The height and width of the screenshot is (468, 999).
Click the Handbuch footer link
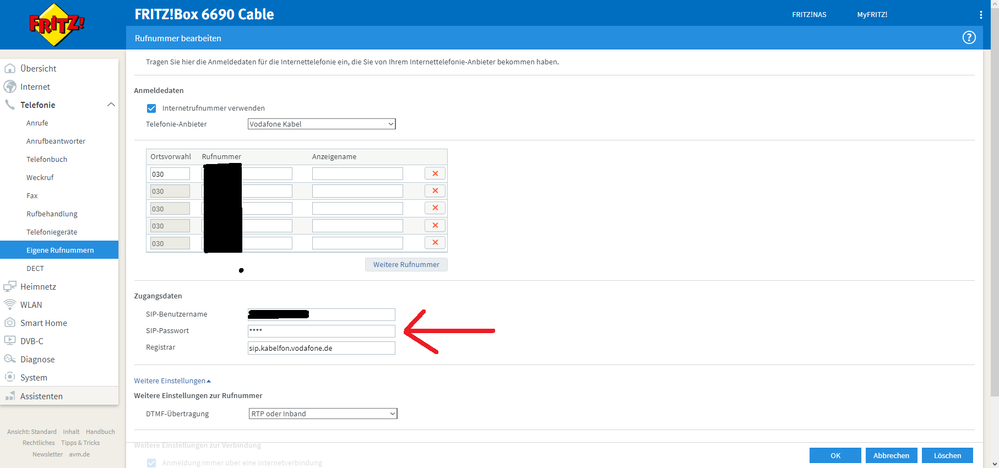100,432
